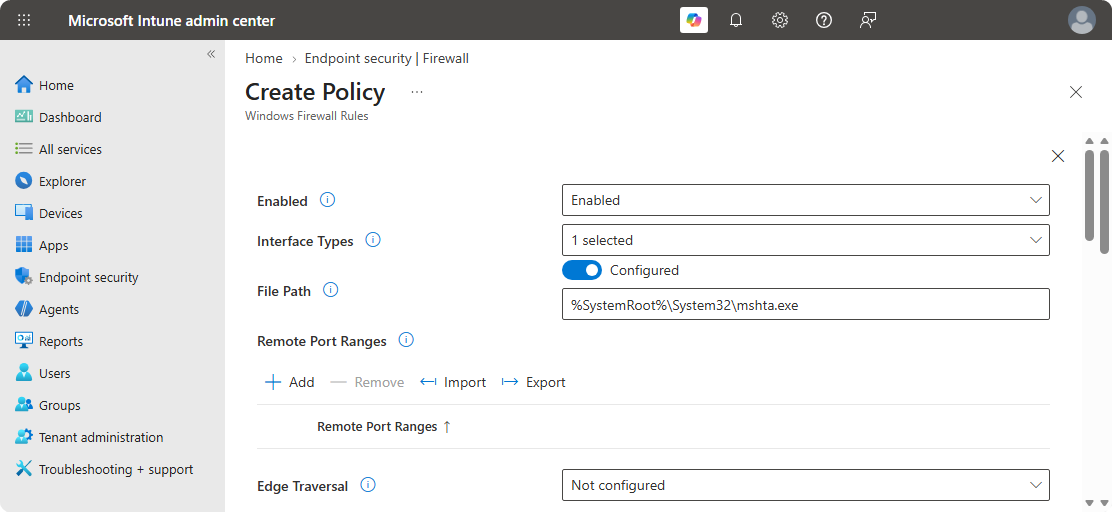The image size is (1112, 512).
Task: Open Dashboard in the sidebar
Action: (70, 117)
